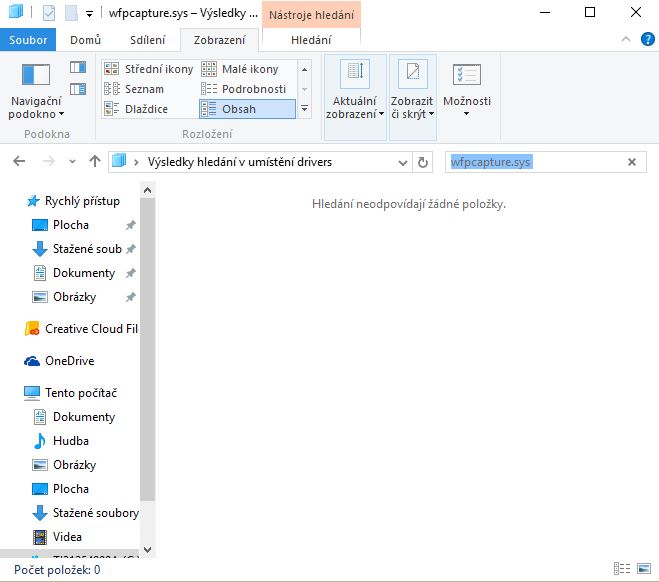Viewport: 659px width, 582px height.
Task: Switch to the Sdílení tab
Action: coord(148,40)
